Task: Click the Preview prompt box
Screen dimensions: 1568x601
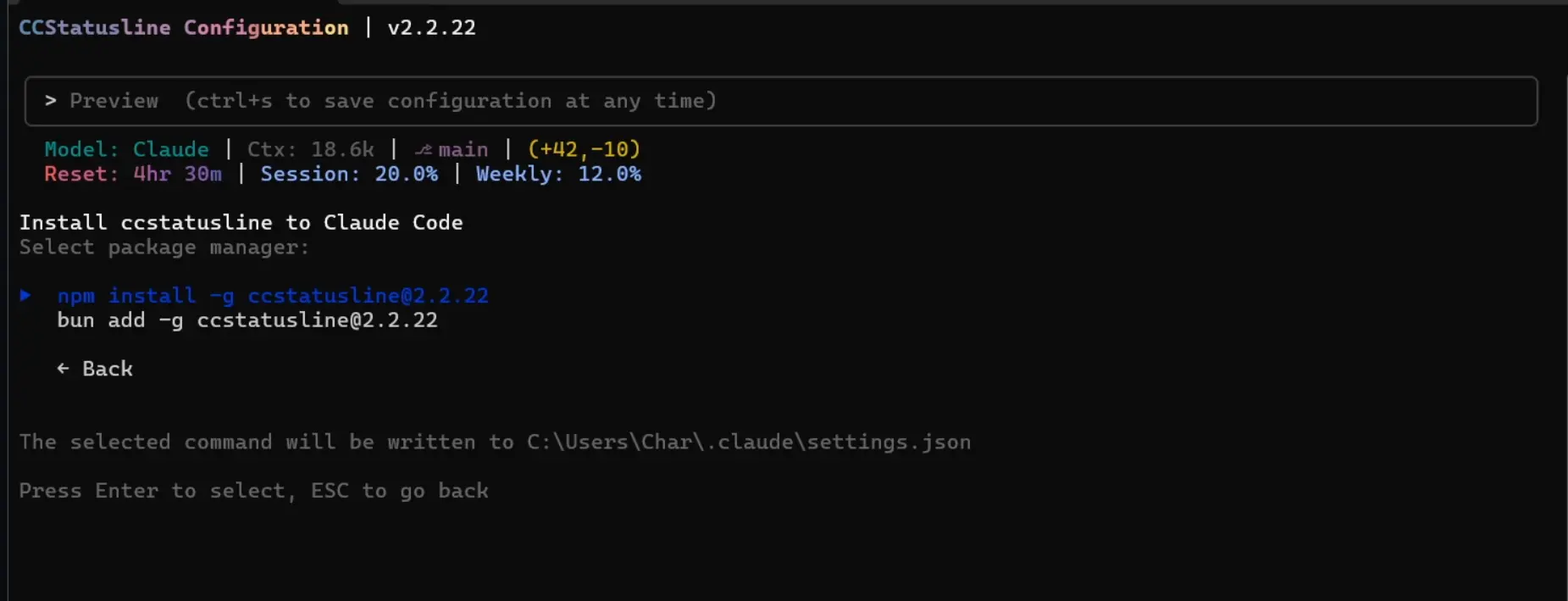Action: pyautogui.click(x=781, y=102)
